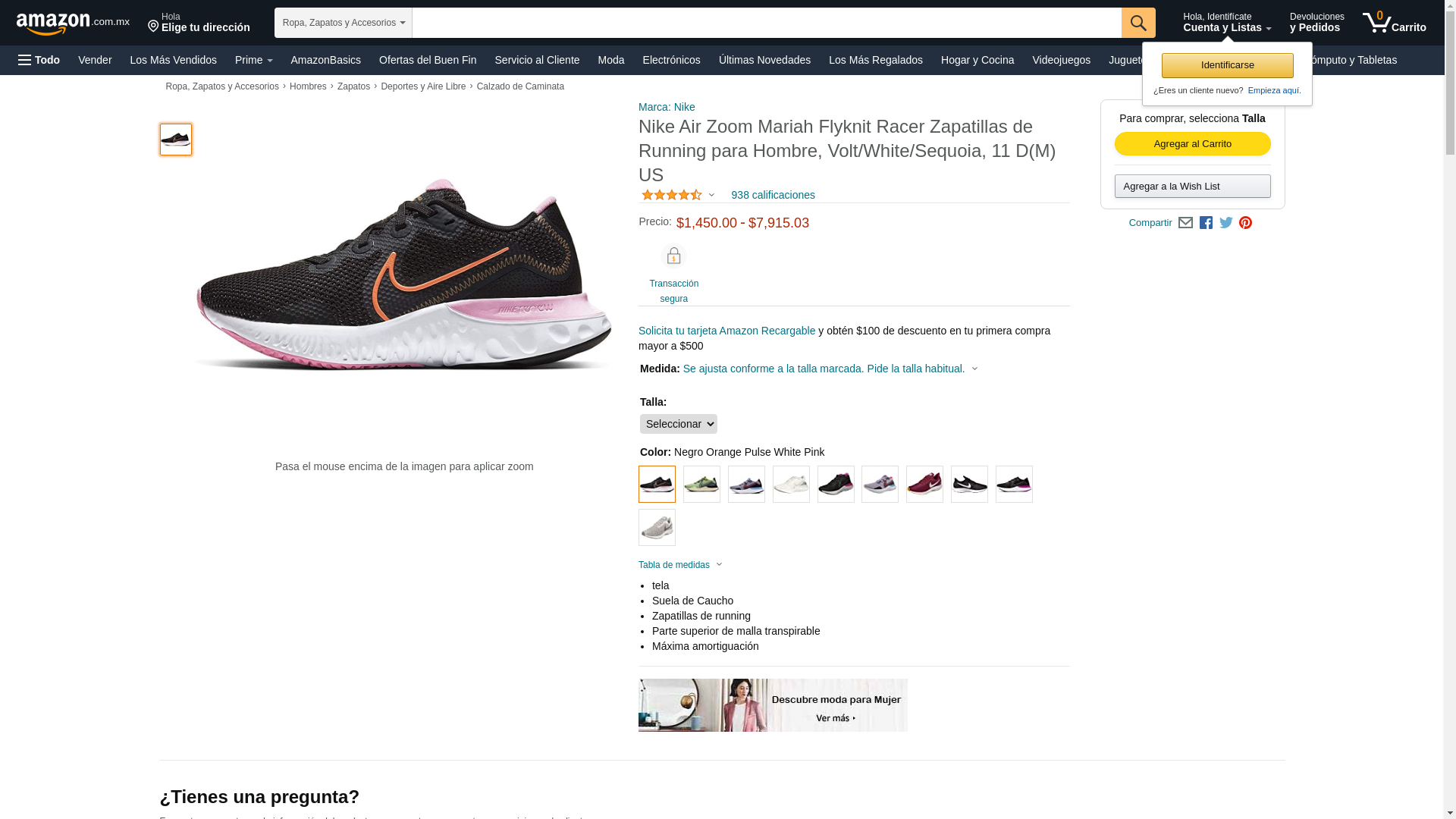Pick the white shoe color option
This screenshot has width=1456, height=819.
point(791,485)
